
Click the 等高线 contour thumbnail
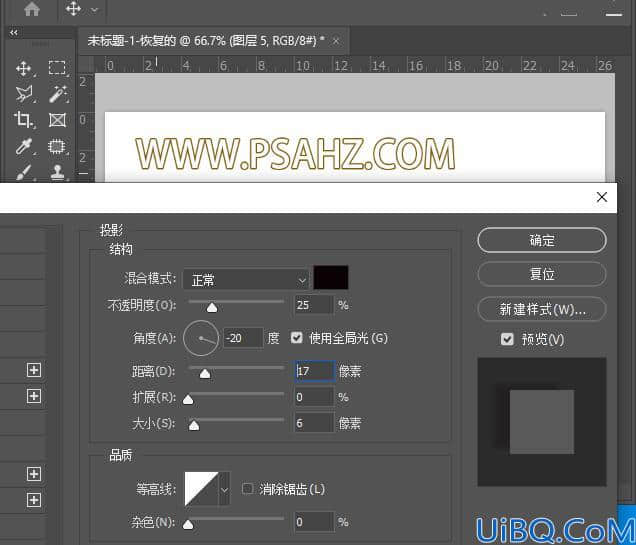click(202, 489)
